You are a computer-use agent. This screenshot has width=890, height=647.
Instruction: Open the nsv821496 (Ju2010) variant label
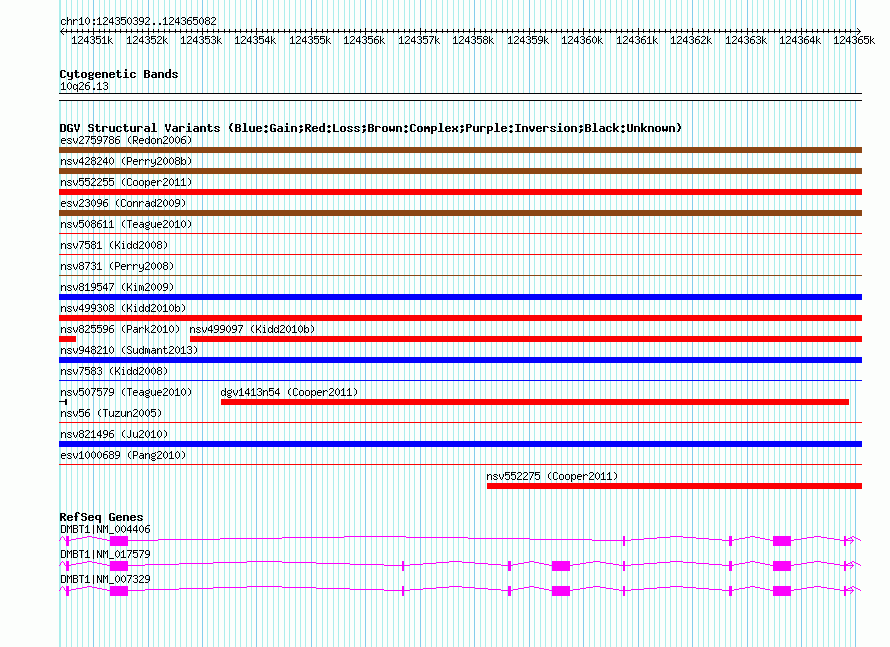113,434
